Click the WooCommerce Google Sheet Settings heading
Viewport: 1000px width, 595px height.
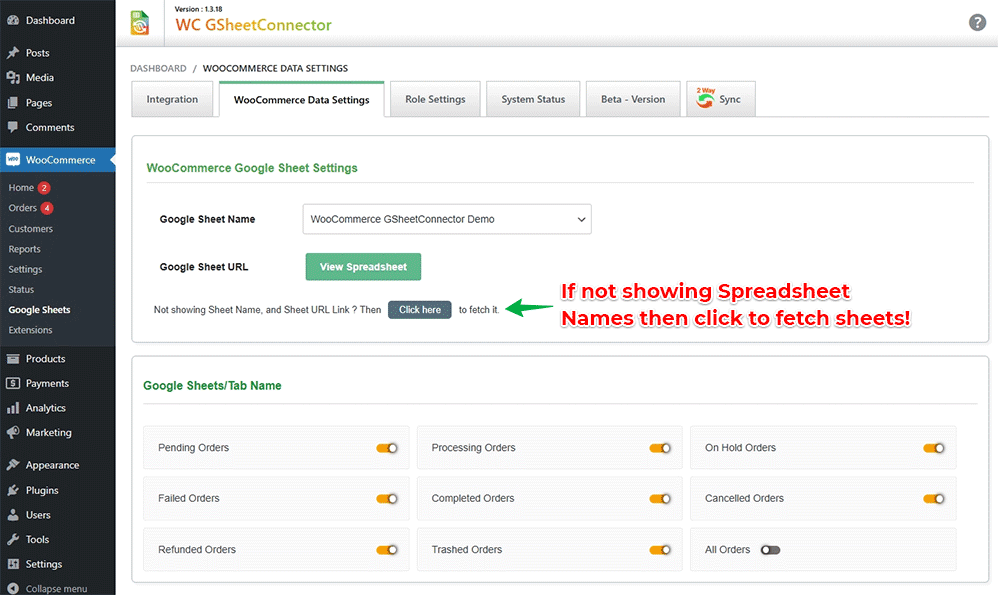[252, 168]
